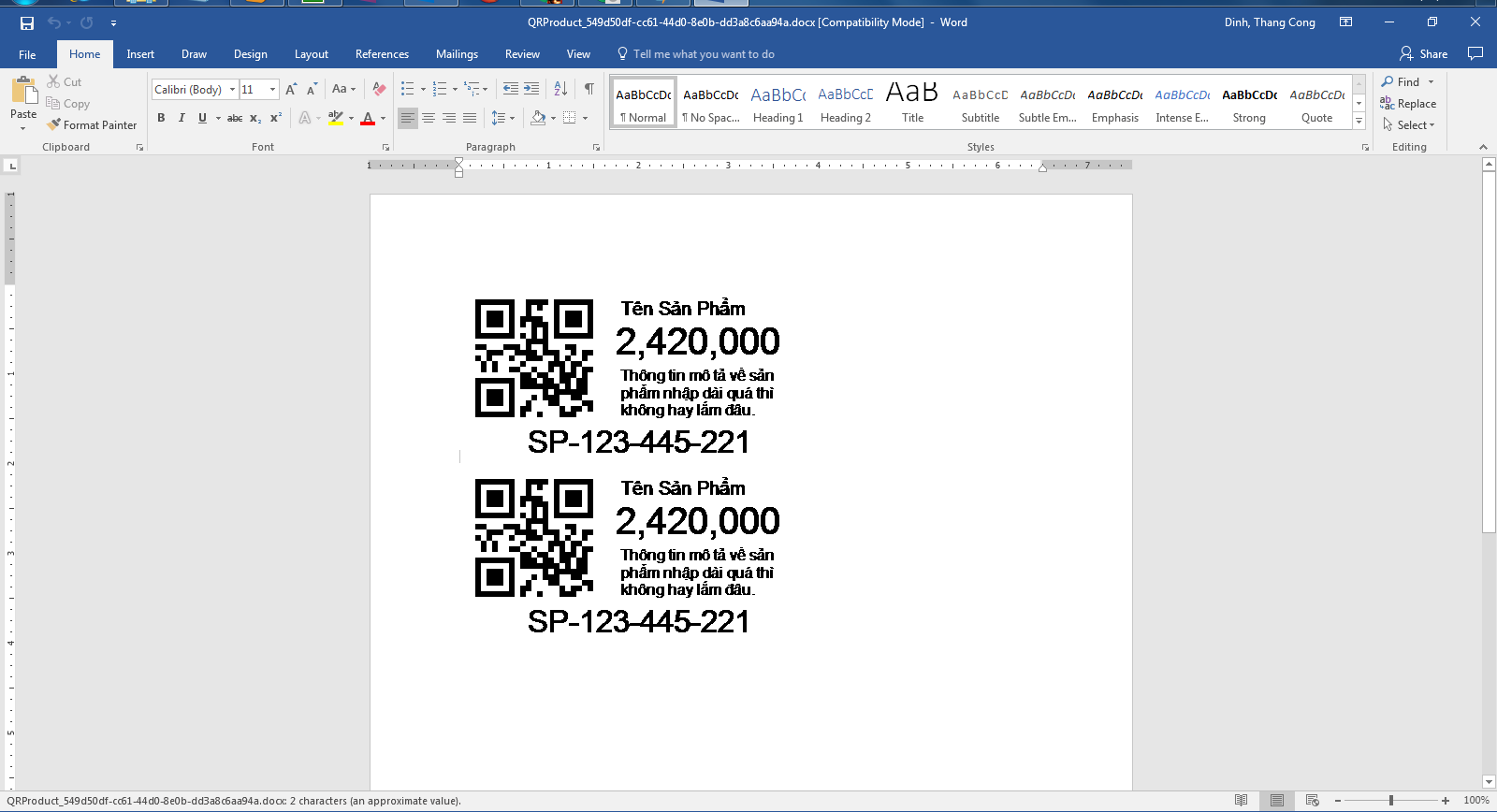The image size is (1497, 812).
Task: Create a multilevel list
Action: pos(472,89)
